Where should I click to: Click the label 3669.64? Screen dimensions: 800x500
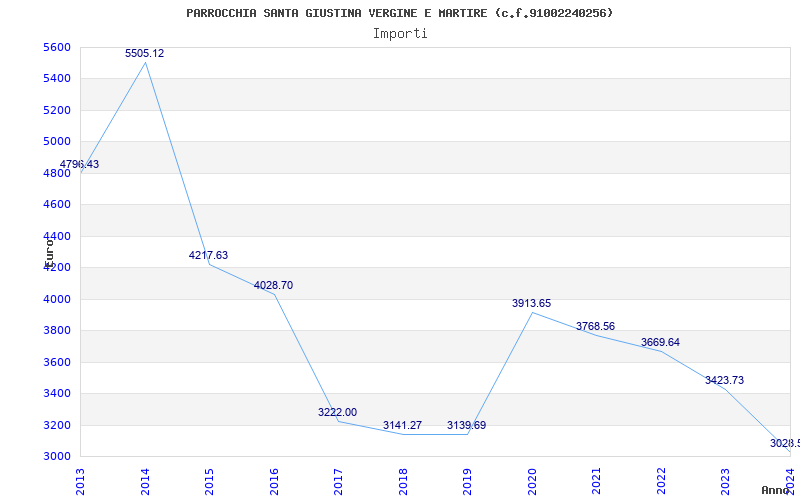coord(660,342)
